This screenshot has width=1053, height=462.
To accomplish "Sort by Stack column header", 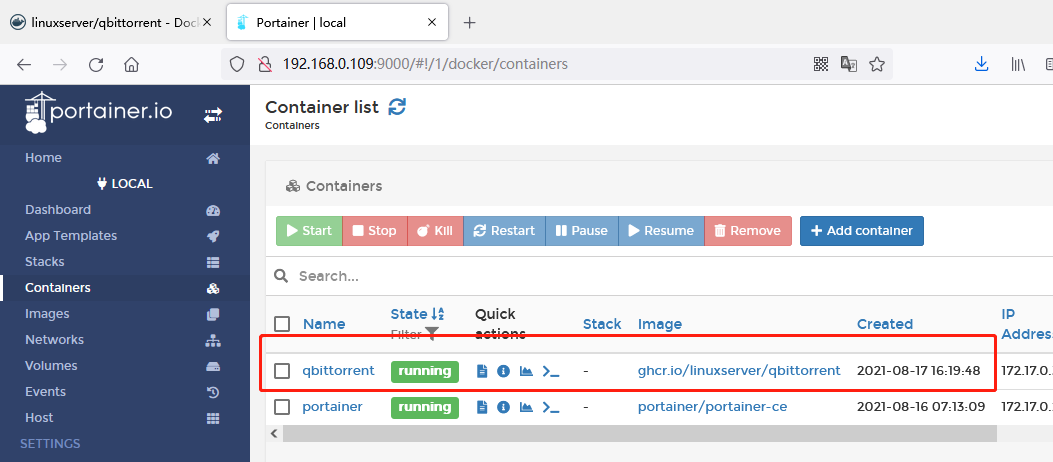I will tap(602, 324).
